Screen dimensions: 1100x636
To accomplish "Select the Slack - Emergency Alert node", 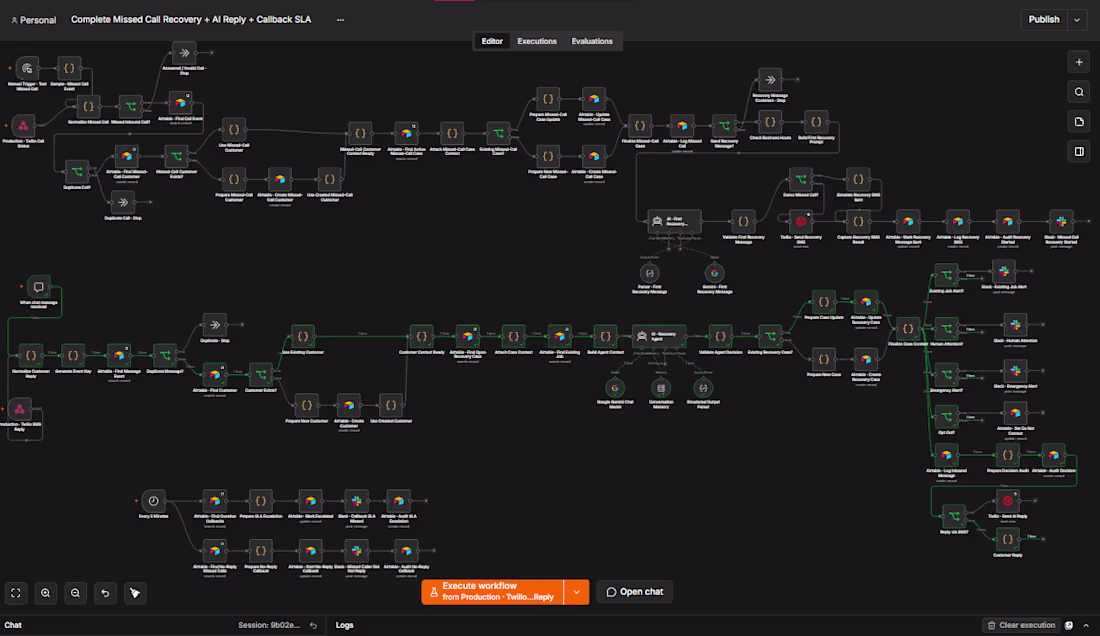I will click(1015, 371).
